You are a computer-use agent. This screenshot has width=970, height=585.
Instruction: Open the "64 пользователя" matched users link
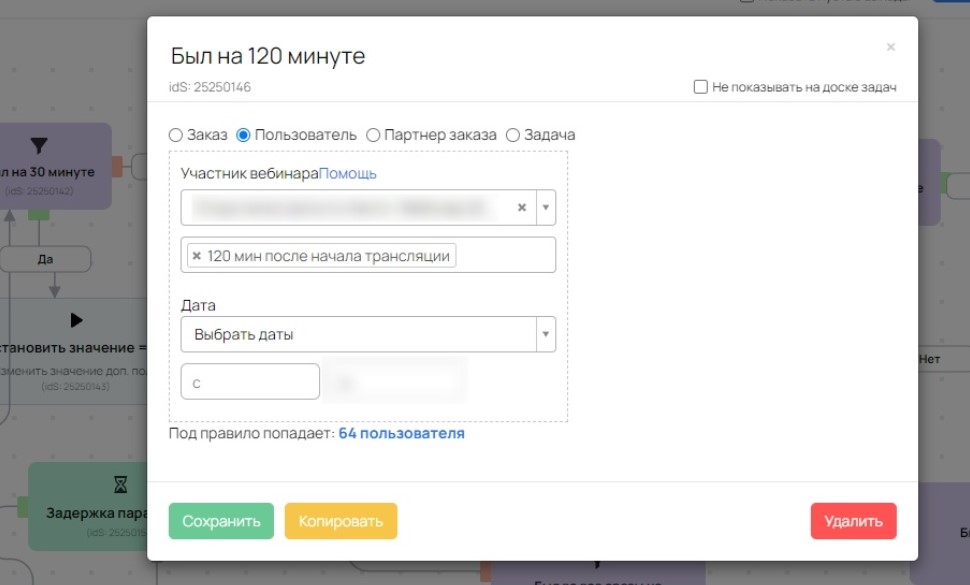click(401, 434)
